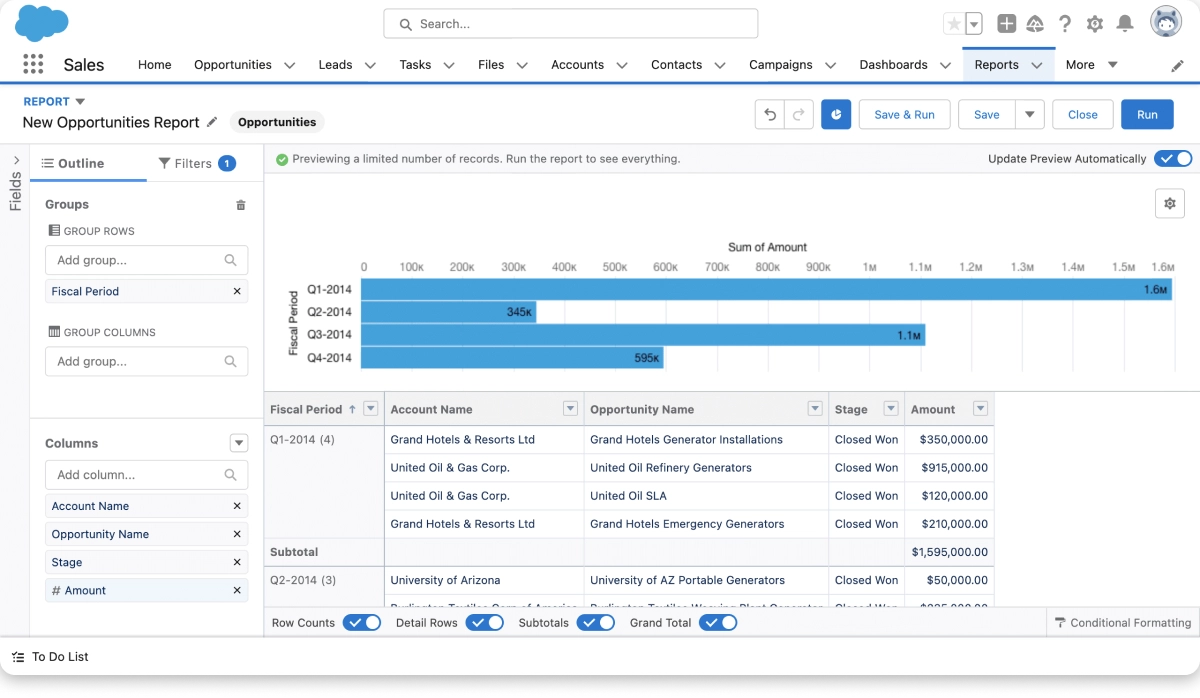Click the Q1-2014 chart bar
The image size is (1200, 698).
click(x=766, y=289)
